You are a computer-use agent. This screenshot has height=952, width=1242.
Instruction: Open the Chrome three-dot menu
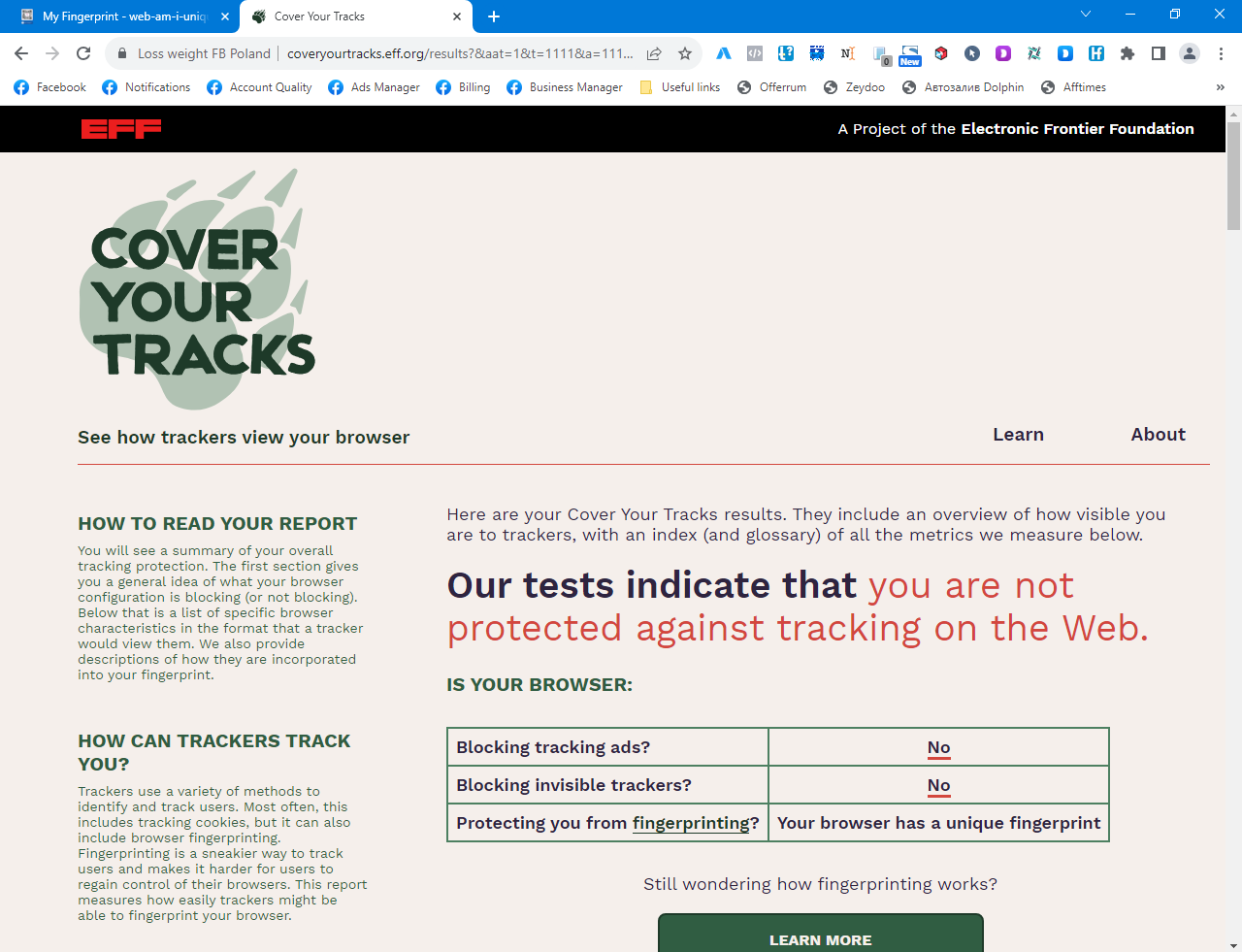(x=1221, y=54)
